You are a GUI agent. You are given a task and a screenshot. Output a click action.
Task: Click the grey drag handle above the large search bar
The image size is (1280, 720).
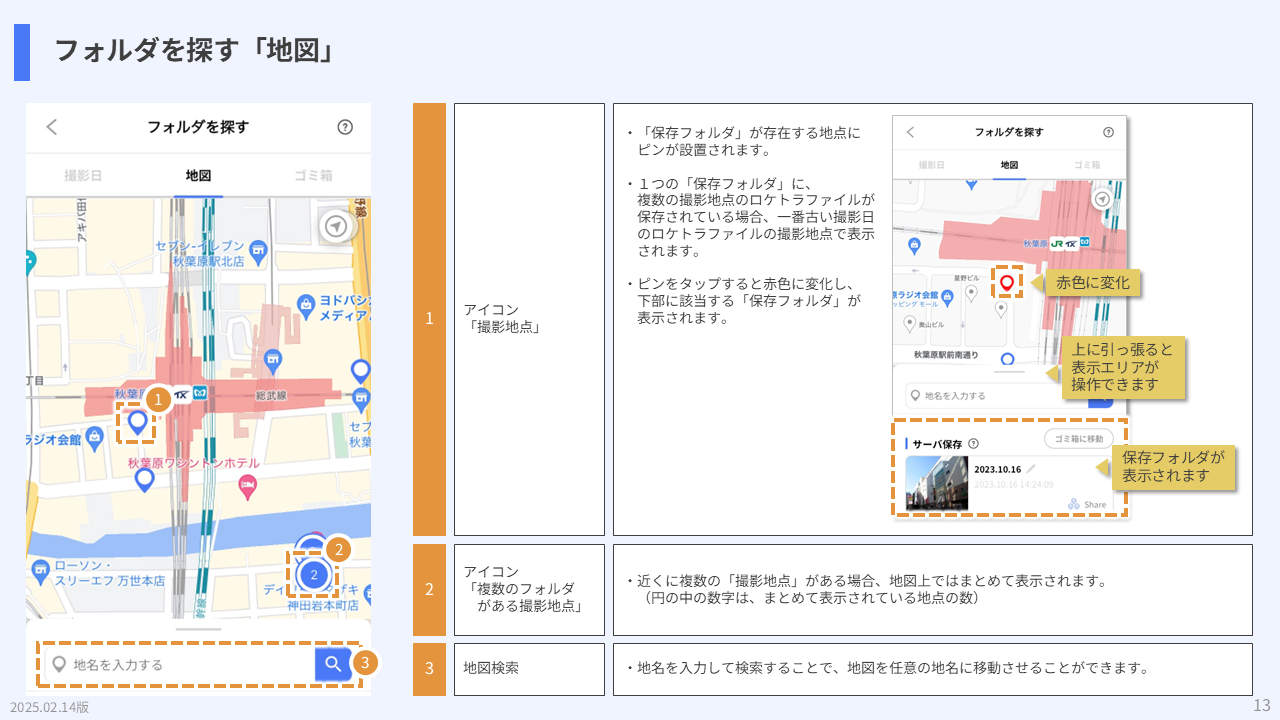tap(198, 629)
